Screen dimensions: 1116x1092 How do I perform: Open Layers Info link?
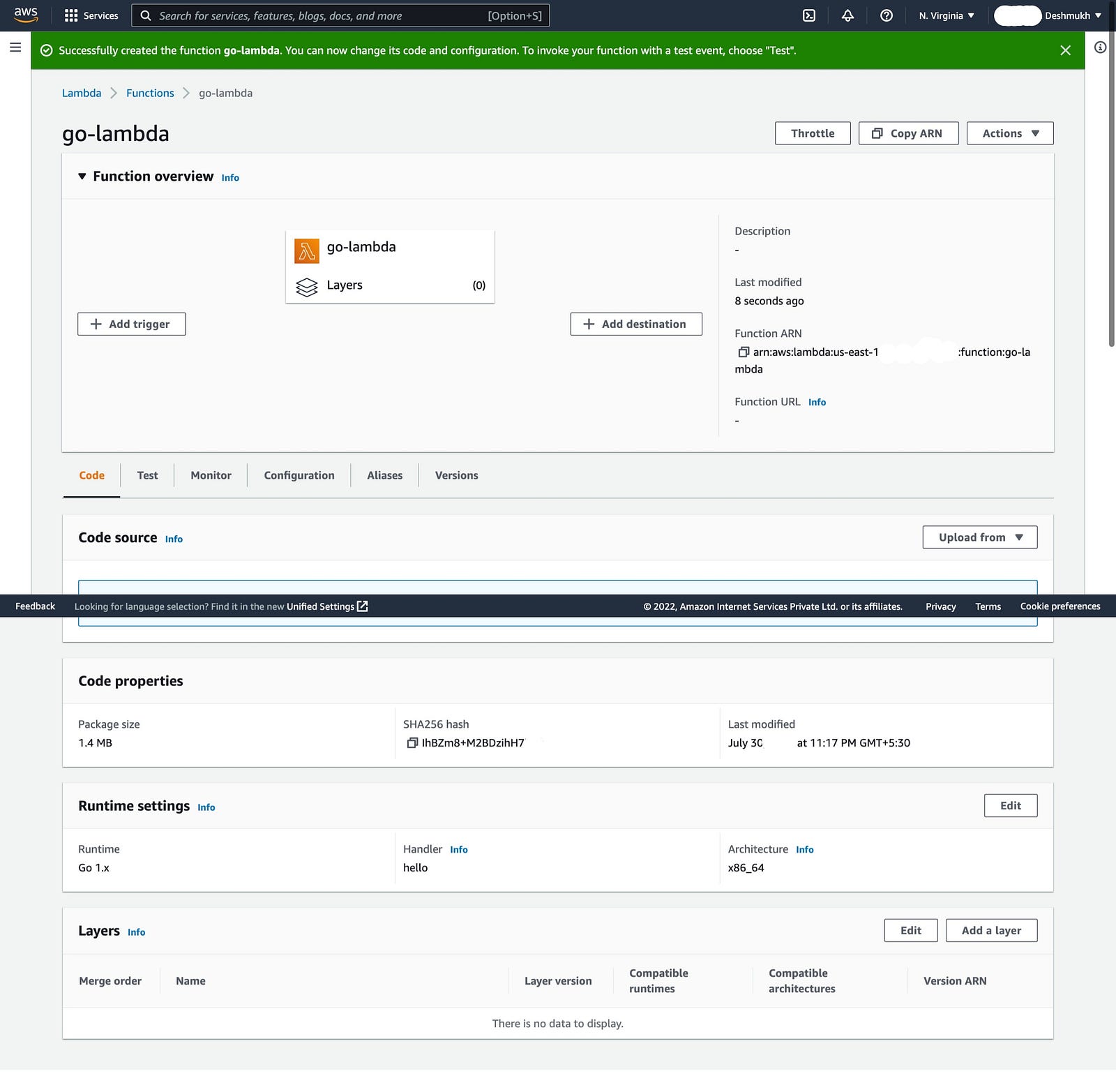pos(136,932)
